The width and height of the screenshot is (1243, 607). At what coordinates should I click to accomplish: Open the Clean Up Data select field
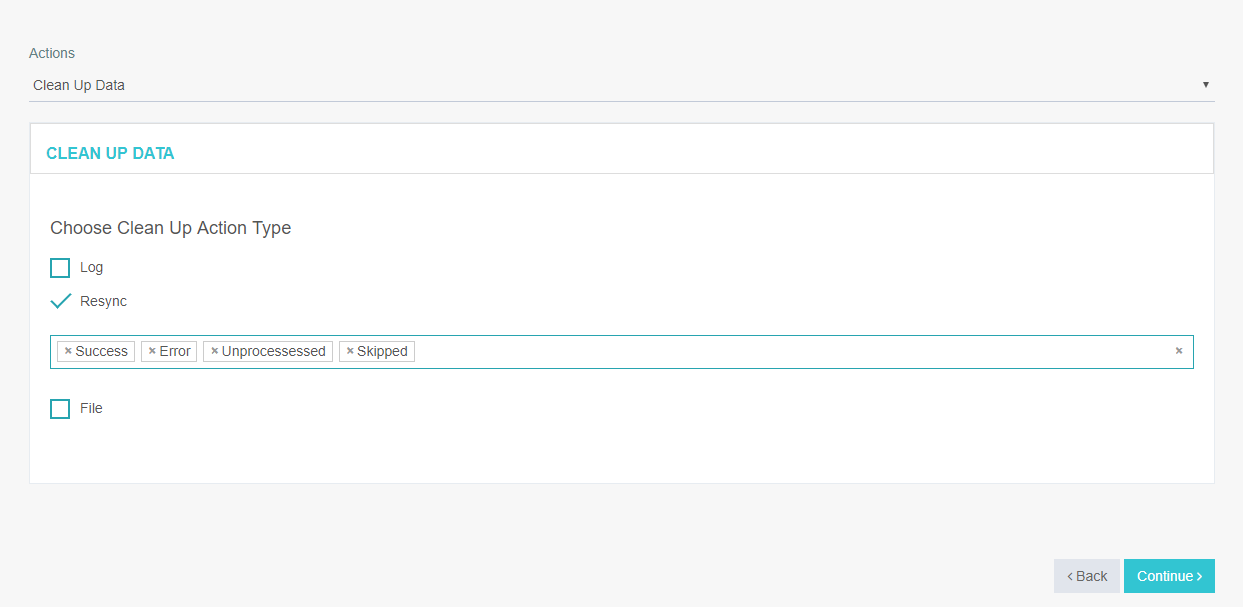coord(600,85)
